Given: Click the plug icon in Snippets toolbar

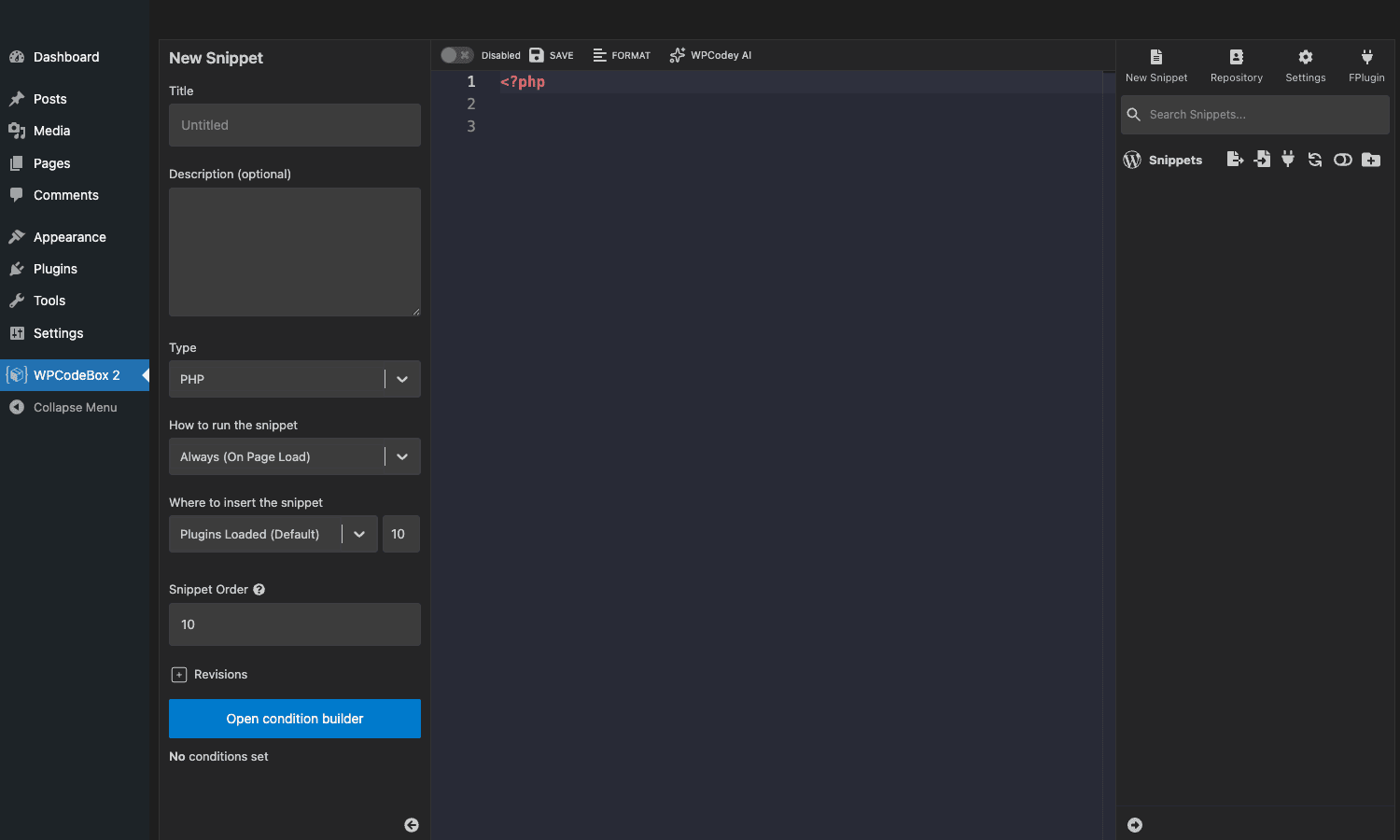Looking at the screenshot, I should [1288, 160].
